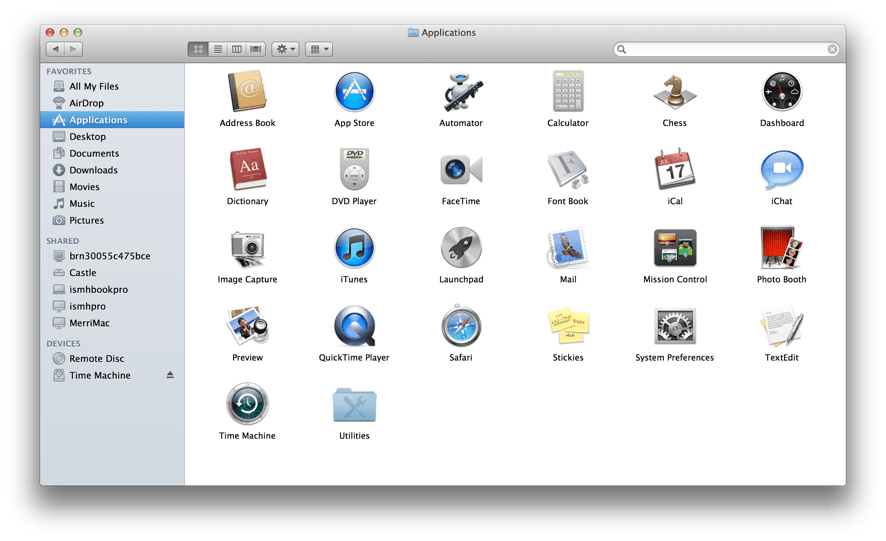Click inside the search field
886x541 pixels.
[x=726, y=49]
